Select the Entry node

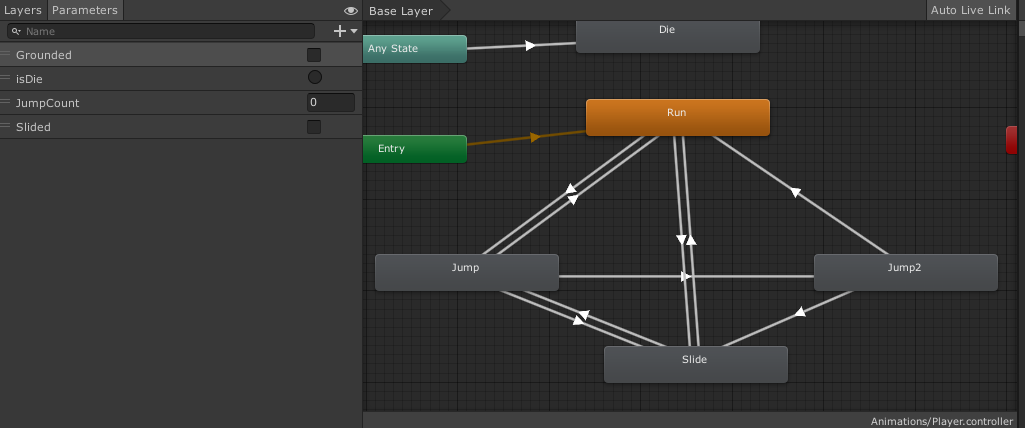tap(414, 149)
